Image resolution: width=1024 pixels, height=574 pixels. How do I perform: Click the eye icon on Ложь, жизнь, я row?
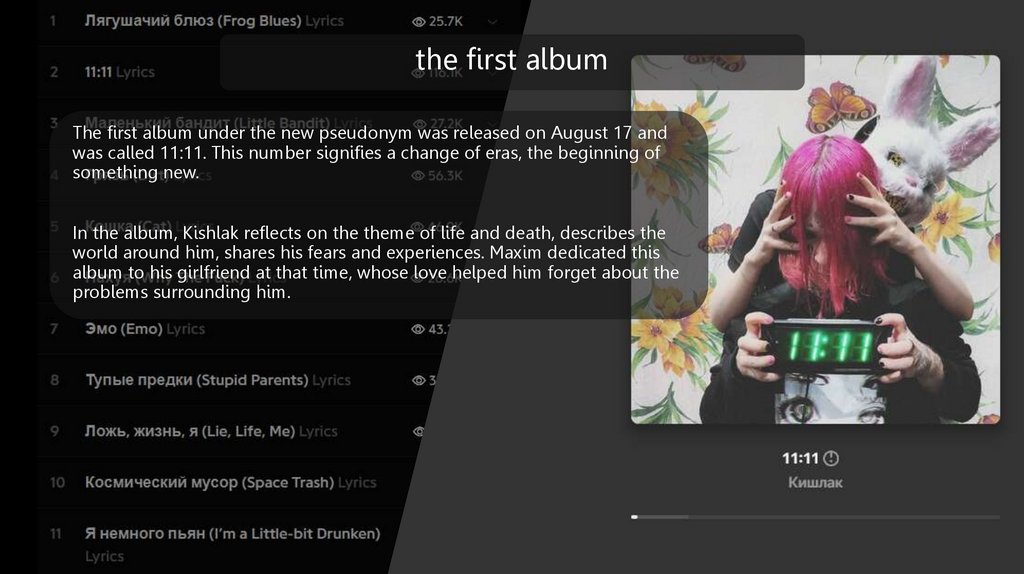pos(417,431)
